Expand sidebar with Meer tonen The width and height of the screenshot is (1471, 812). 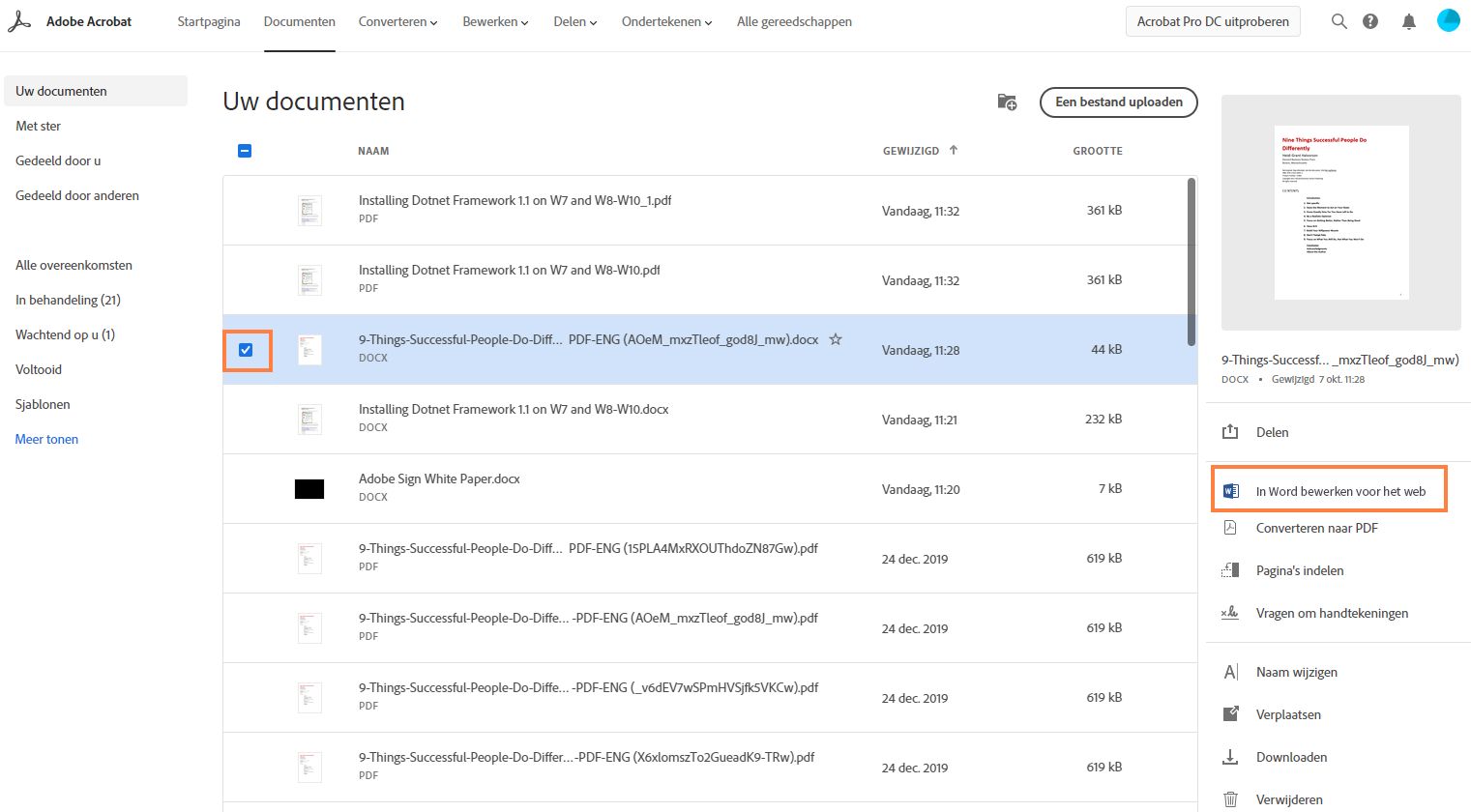46,439
